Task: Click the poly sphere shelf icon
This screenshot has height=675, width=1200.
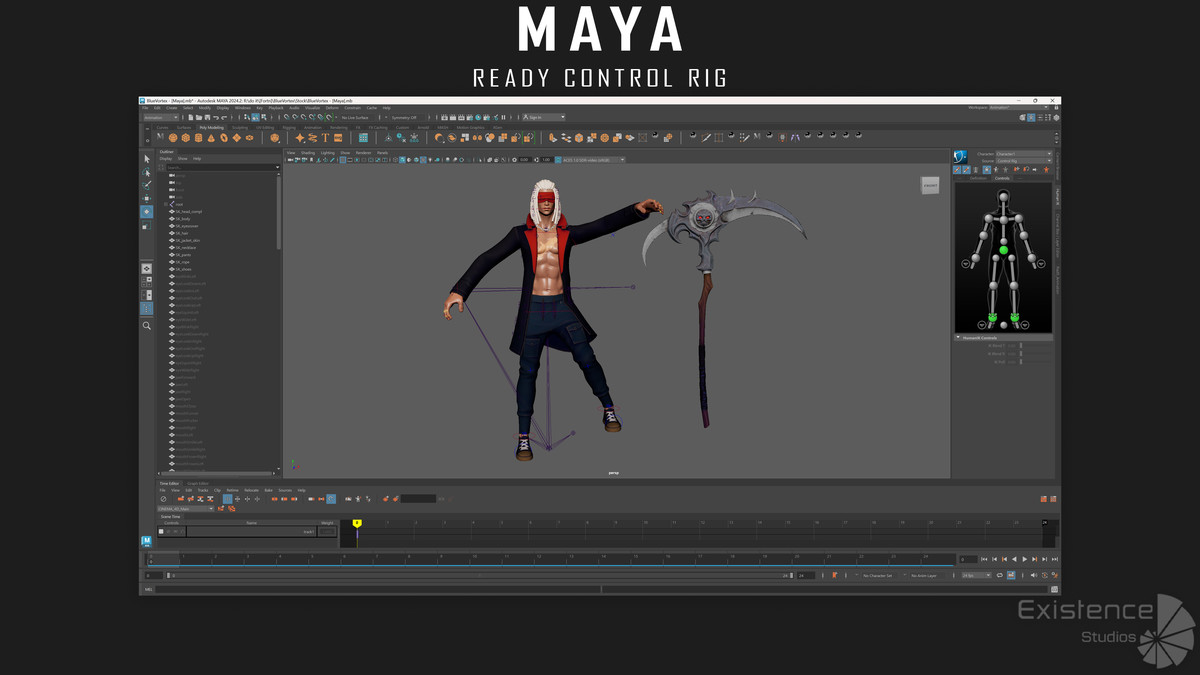Action: coord(173,138)
